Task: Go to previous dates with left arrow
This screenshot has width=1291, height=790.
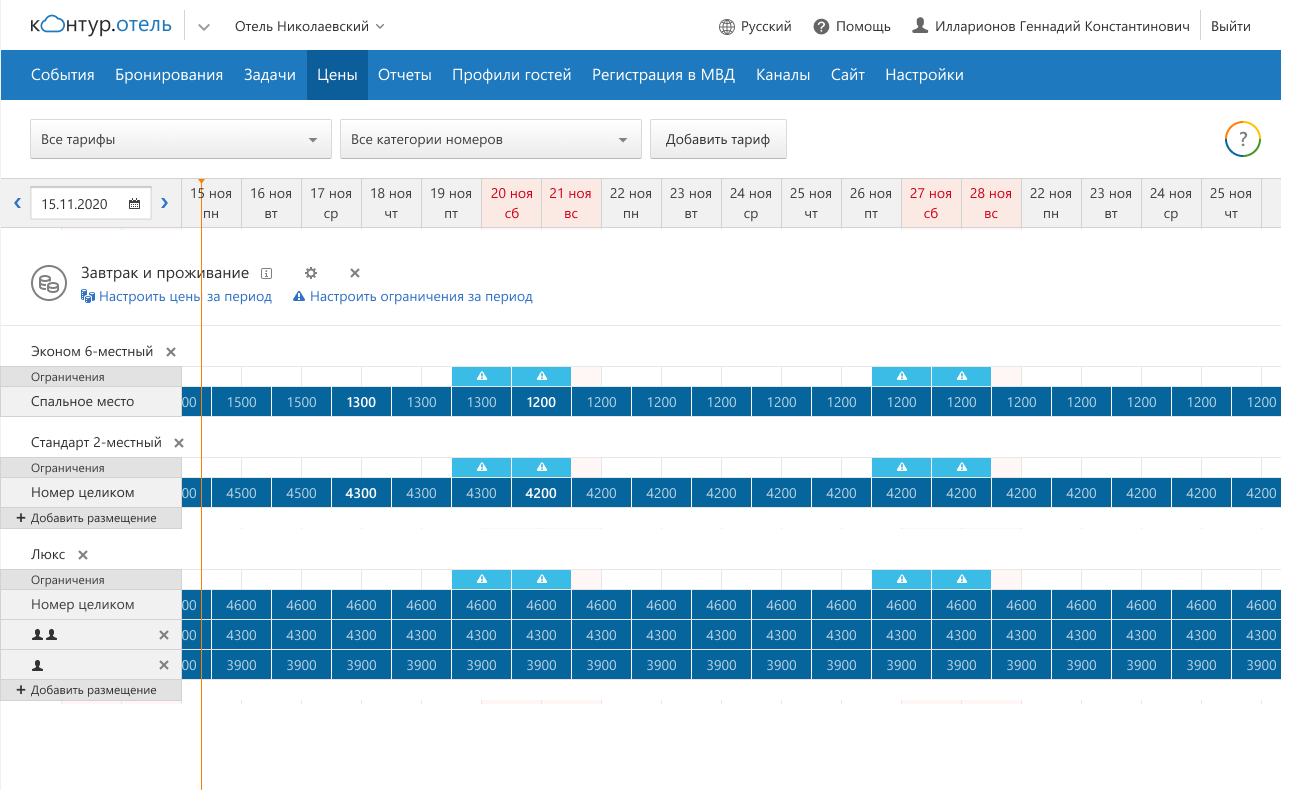Action: coord(17,203)
